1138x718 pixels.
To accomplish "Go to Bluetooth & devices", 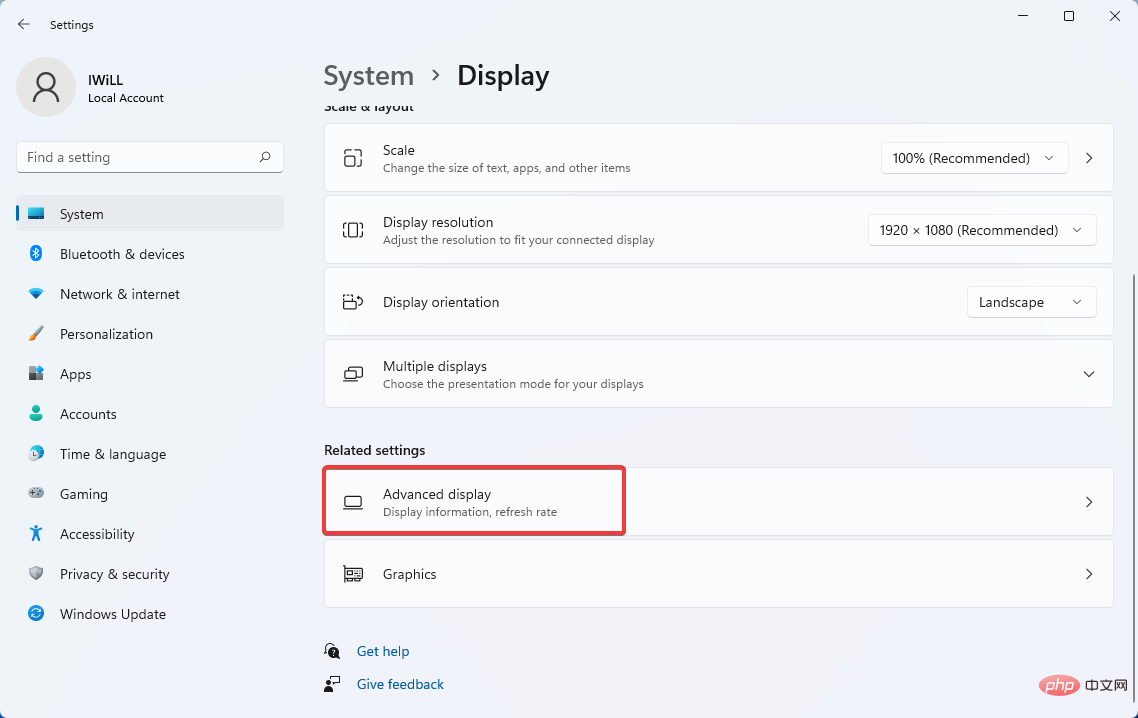I will [150, 253].
